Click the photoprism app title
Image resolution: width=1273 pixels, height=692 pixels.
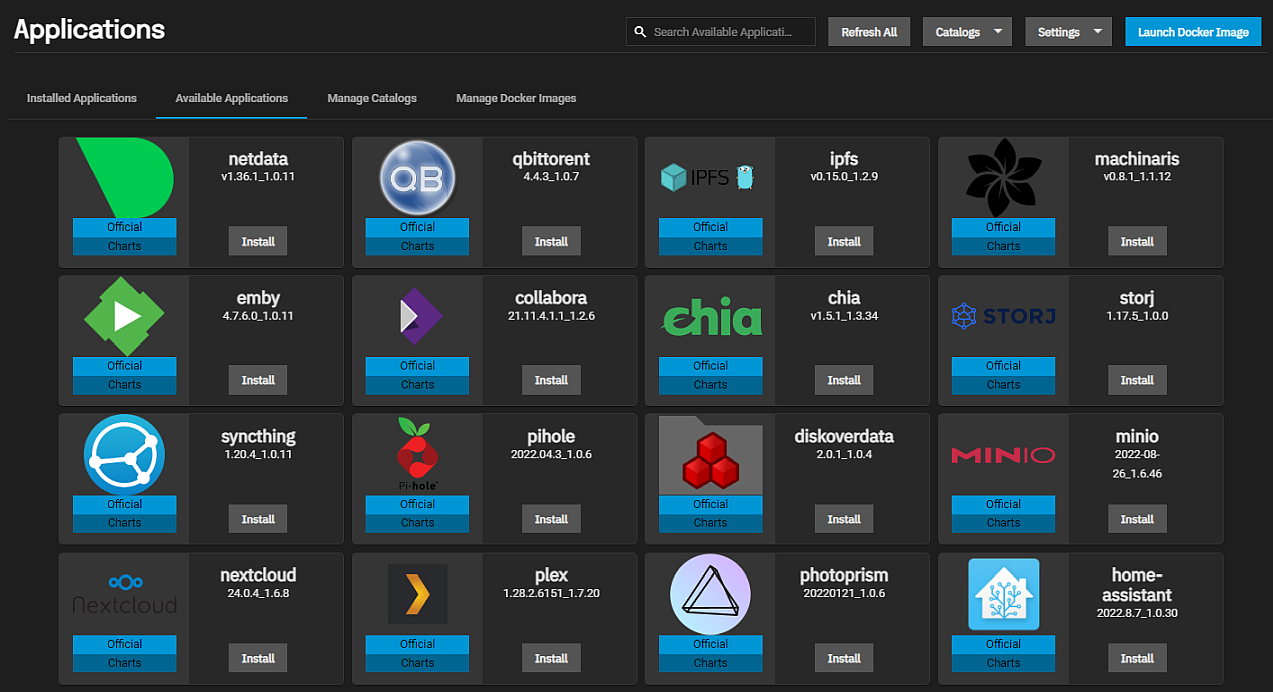844,575
